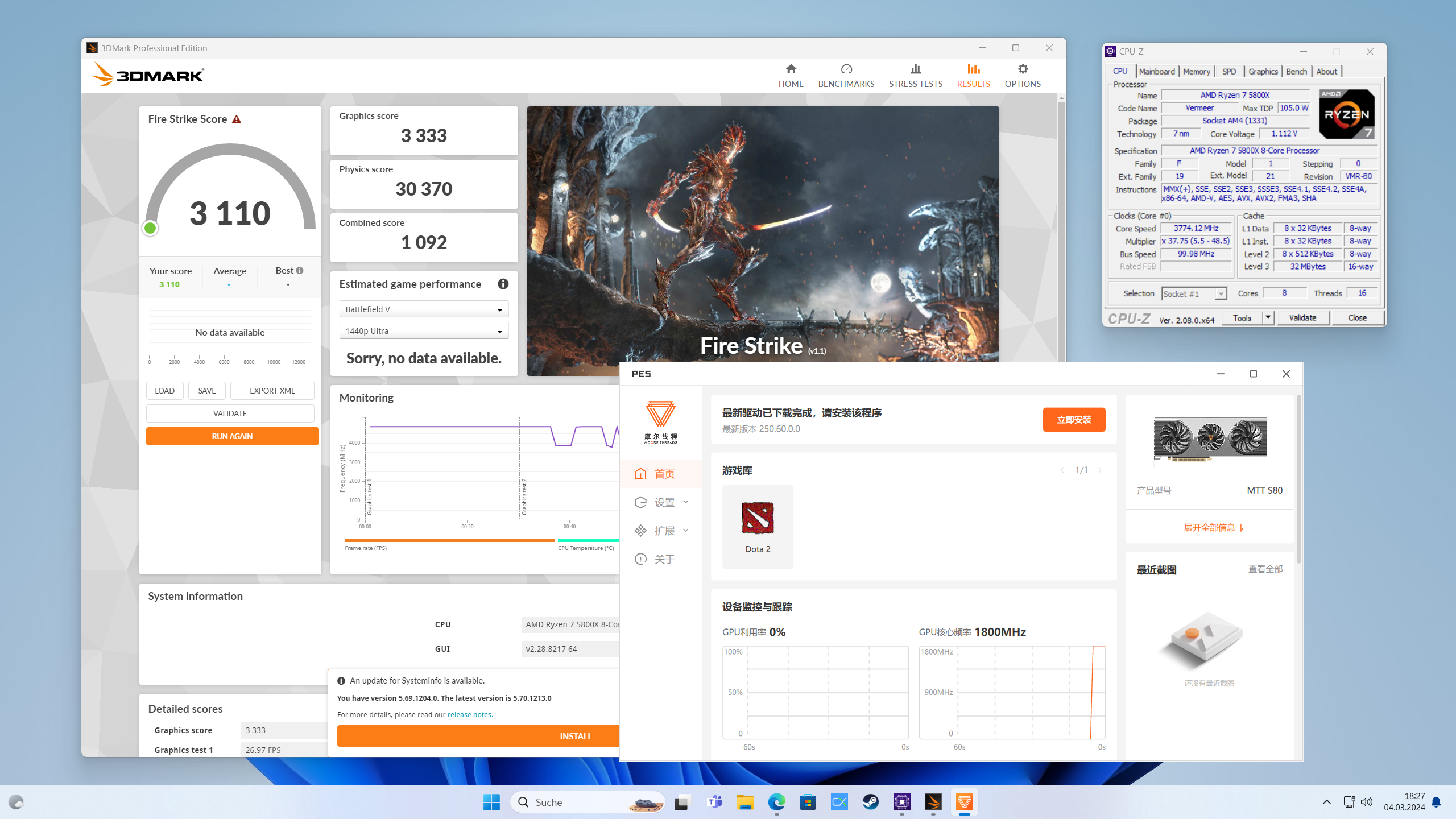Click the Fire Strike Score warning triangle
This screenshot has height=819, width=1456.
pos(237,119)
